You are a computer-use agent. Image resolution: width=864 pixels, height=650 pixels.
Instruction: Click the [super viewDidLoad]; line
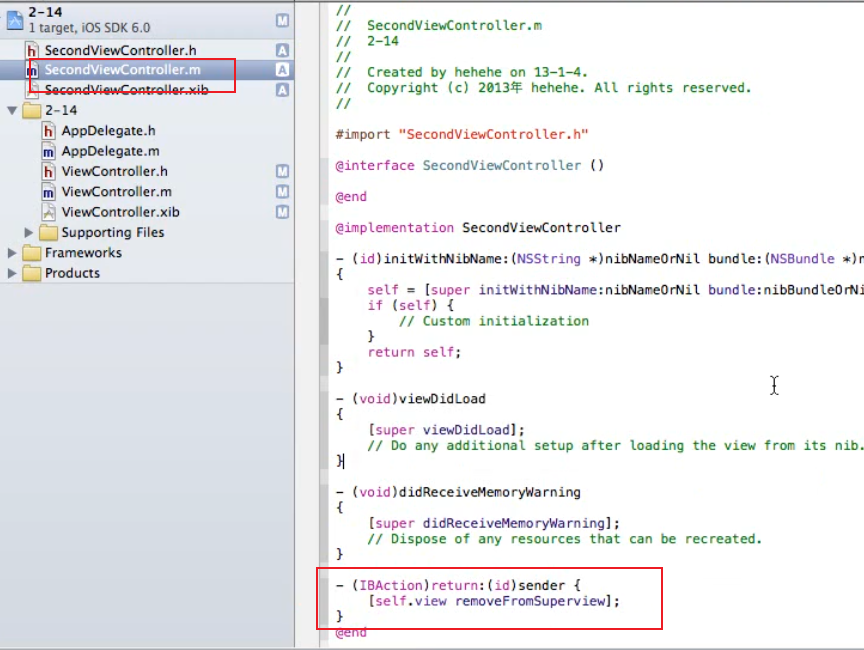[x=446, y=430]
